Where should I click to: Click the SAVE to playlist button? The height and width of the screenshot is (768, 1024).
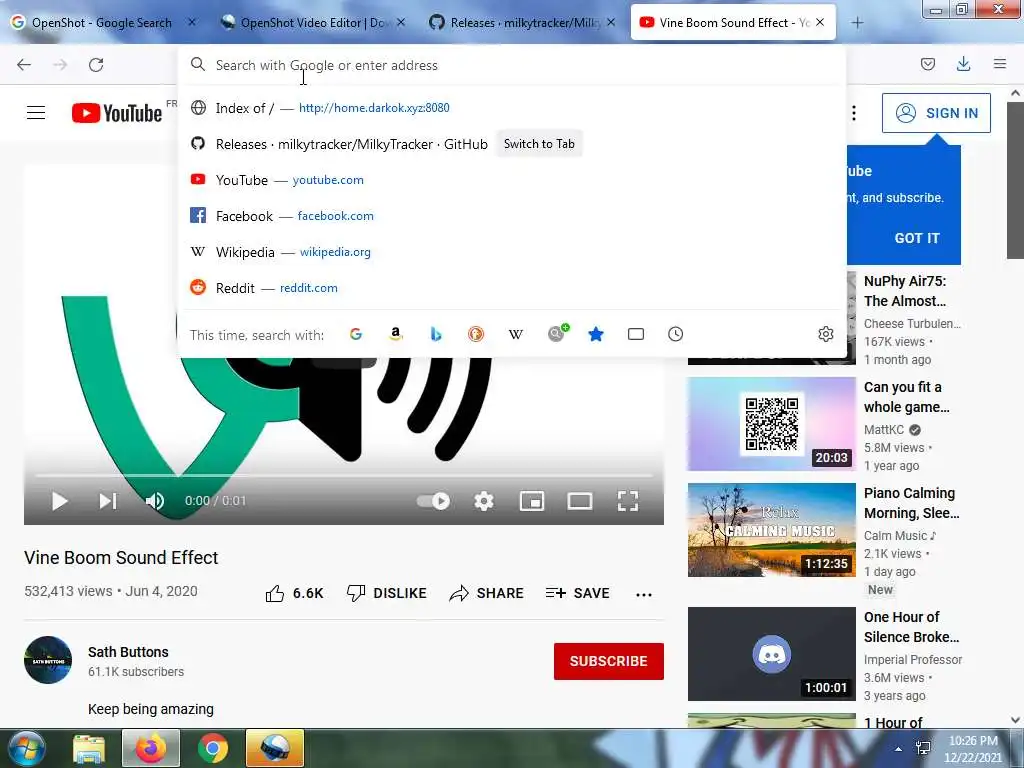point(577,593)
